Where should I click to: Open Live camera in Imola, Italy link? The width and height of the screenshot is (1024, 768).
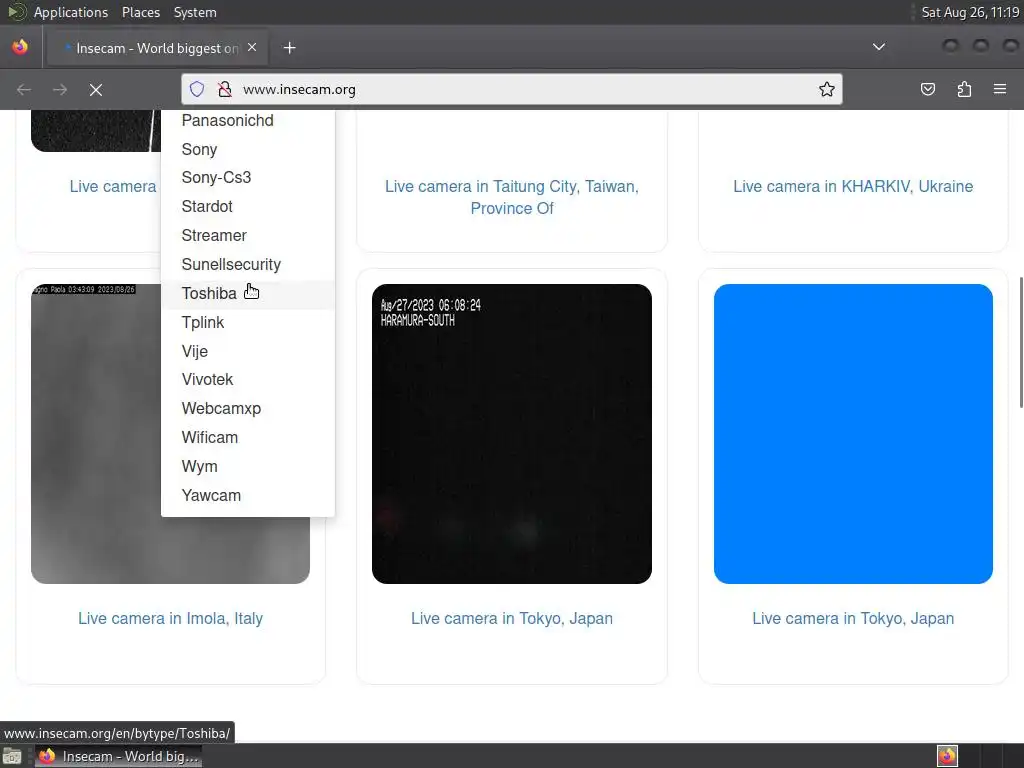tap(170, 618)
